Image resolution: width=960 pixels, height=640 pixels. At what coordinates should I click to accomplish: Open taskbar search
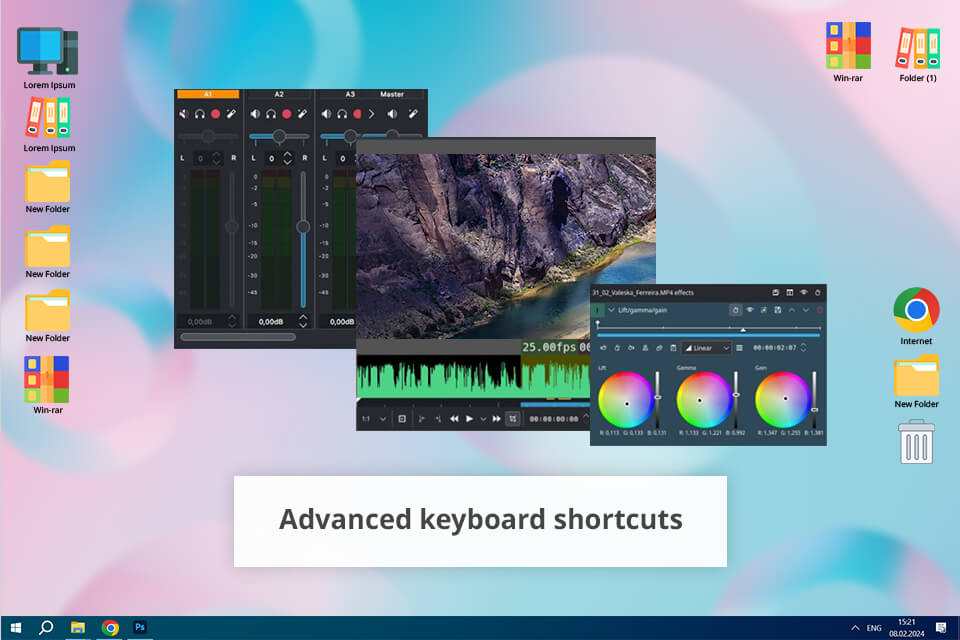pyautogui.click(x=46, y=628)
